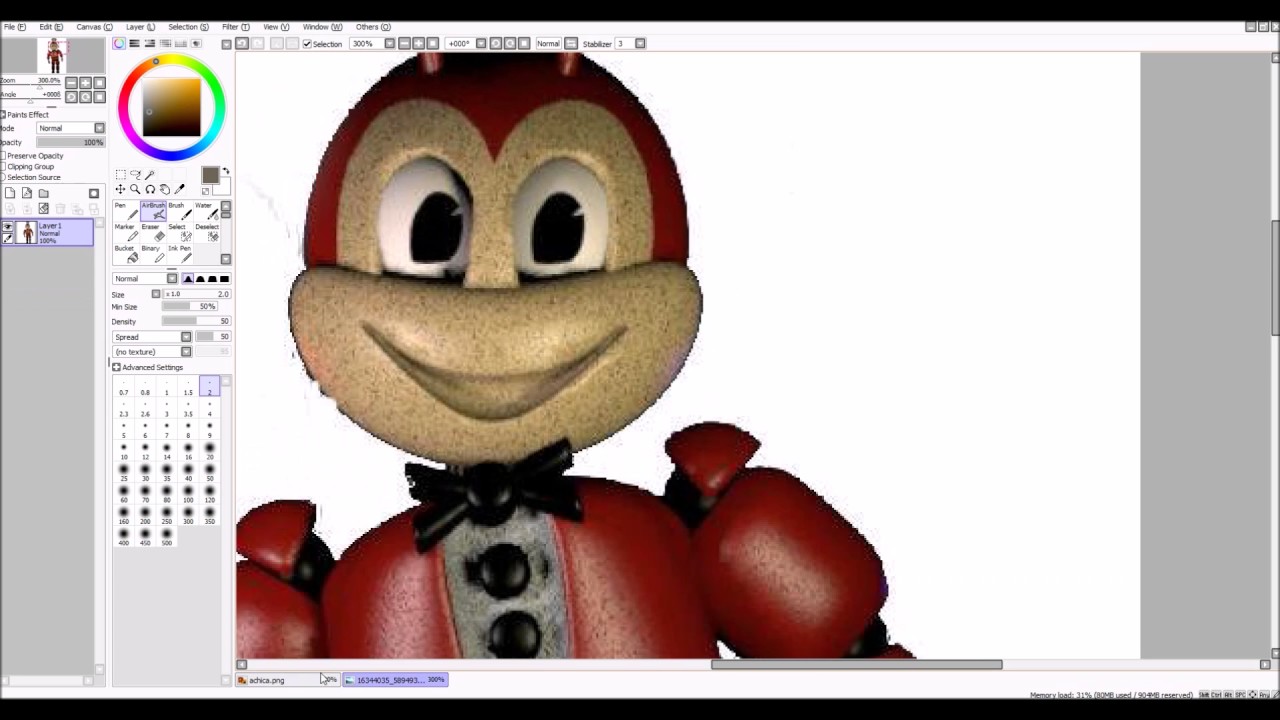Select the AirBrush tool
This screenshot has width=1280, height=720.
pyautogui.click(x=152, y=211)
